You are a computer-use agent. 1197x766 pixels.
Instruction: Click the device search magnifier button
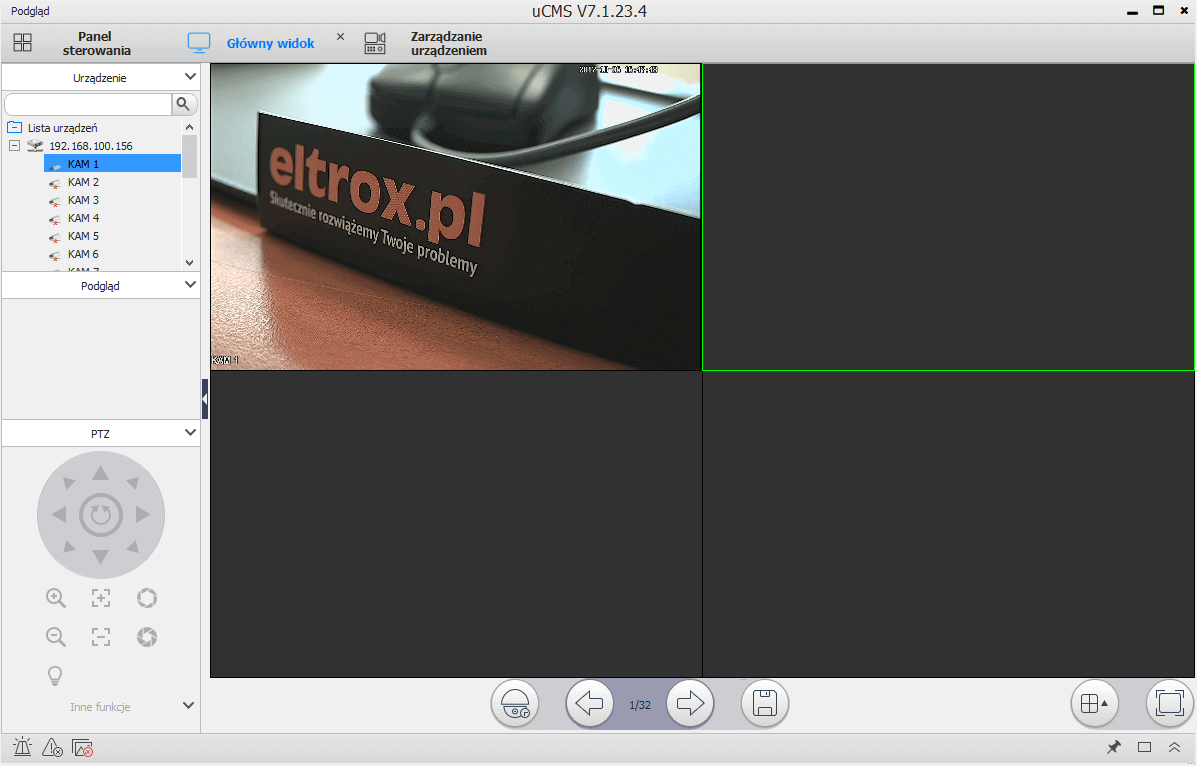[x=183, y=104]
